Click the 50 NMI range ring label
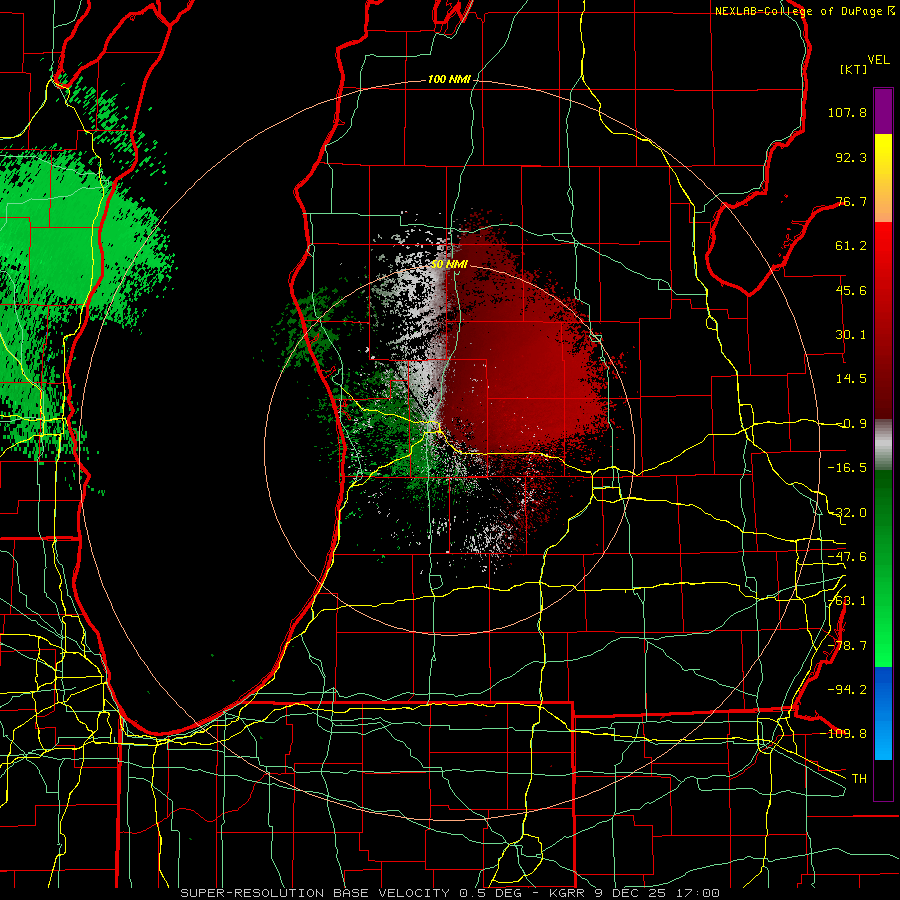900x900 pixels. pyautogui.click(x=449, y=265)
